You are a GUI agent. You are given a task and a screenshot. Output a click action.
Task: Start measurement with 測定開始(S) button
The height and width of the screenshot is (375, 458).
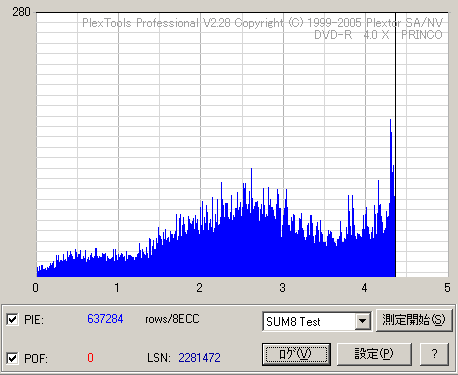coord(414,320)
